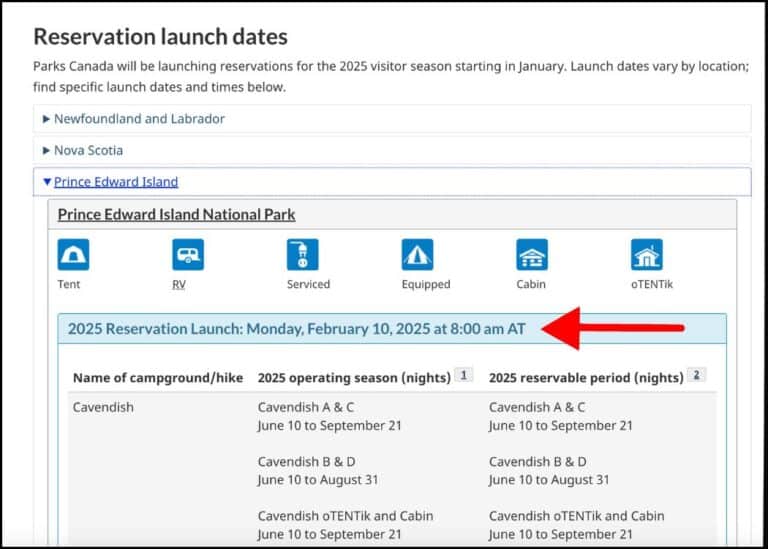Expand the Nova Scotia section

[392, 150]
